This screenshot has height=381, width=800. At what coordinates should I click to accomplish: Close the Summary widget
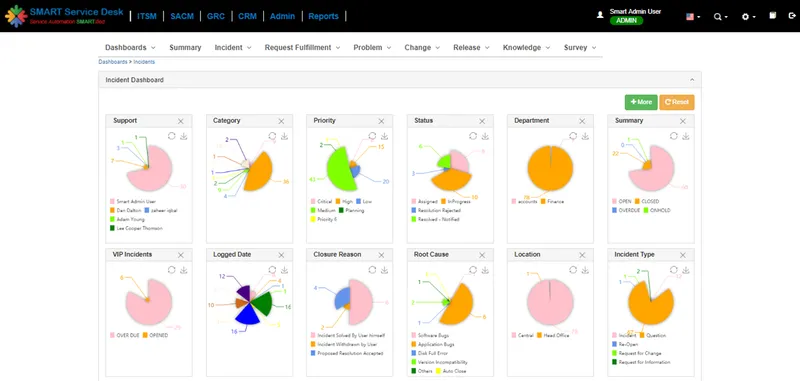(683, 121)
